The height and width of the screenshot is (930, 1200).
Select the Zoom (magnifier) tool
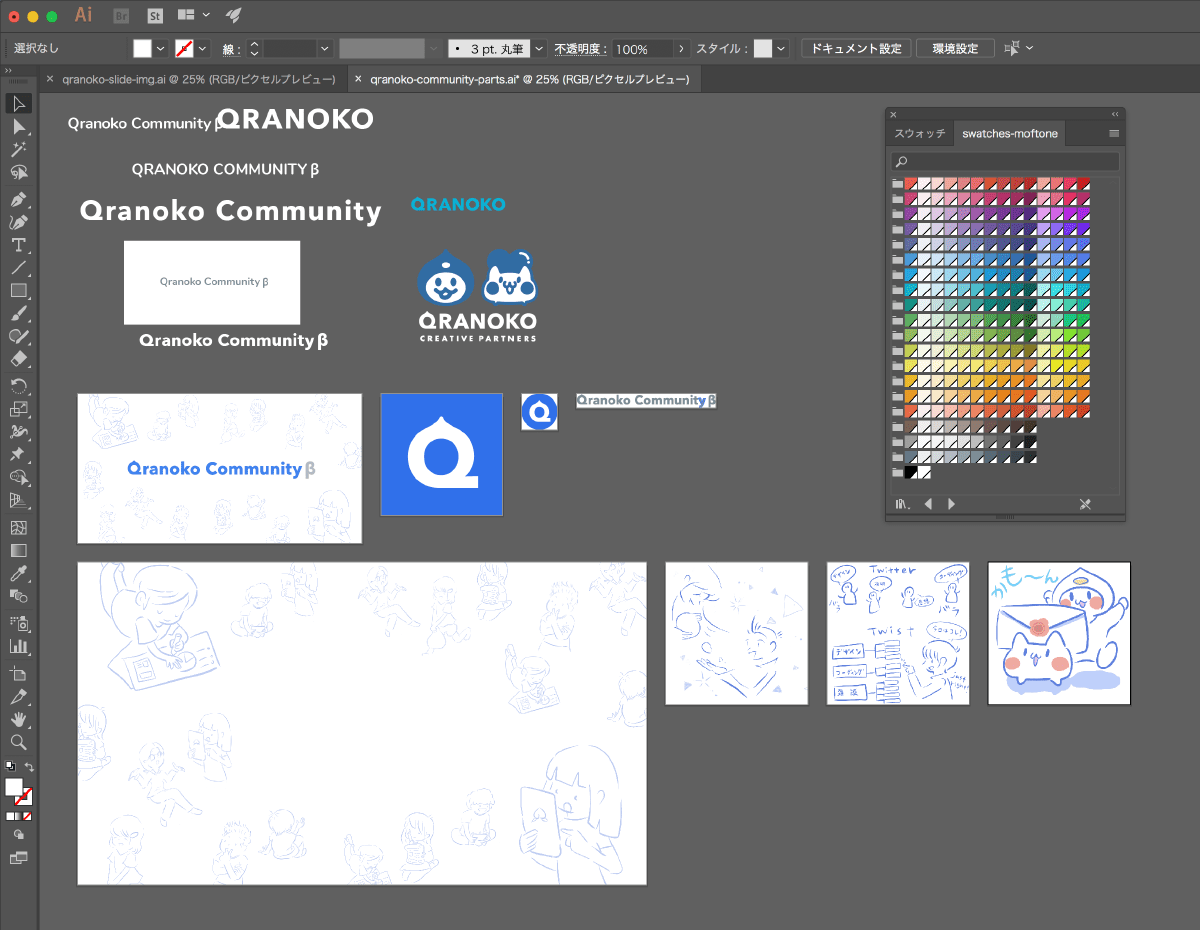tap(18, 742)
